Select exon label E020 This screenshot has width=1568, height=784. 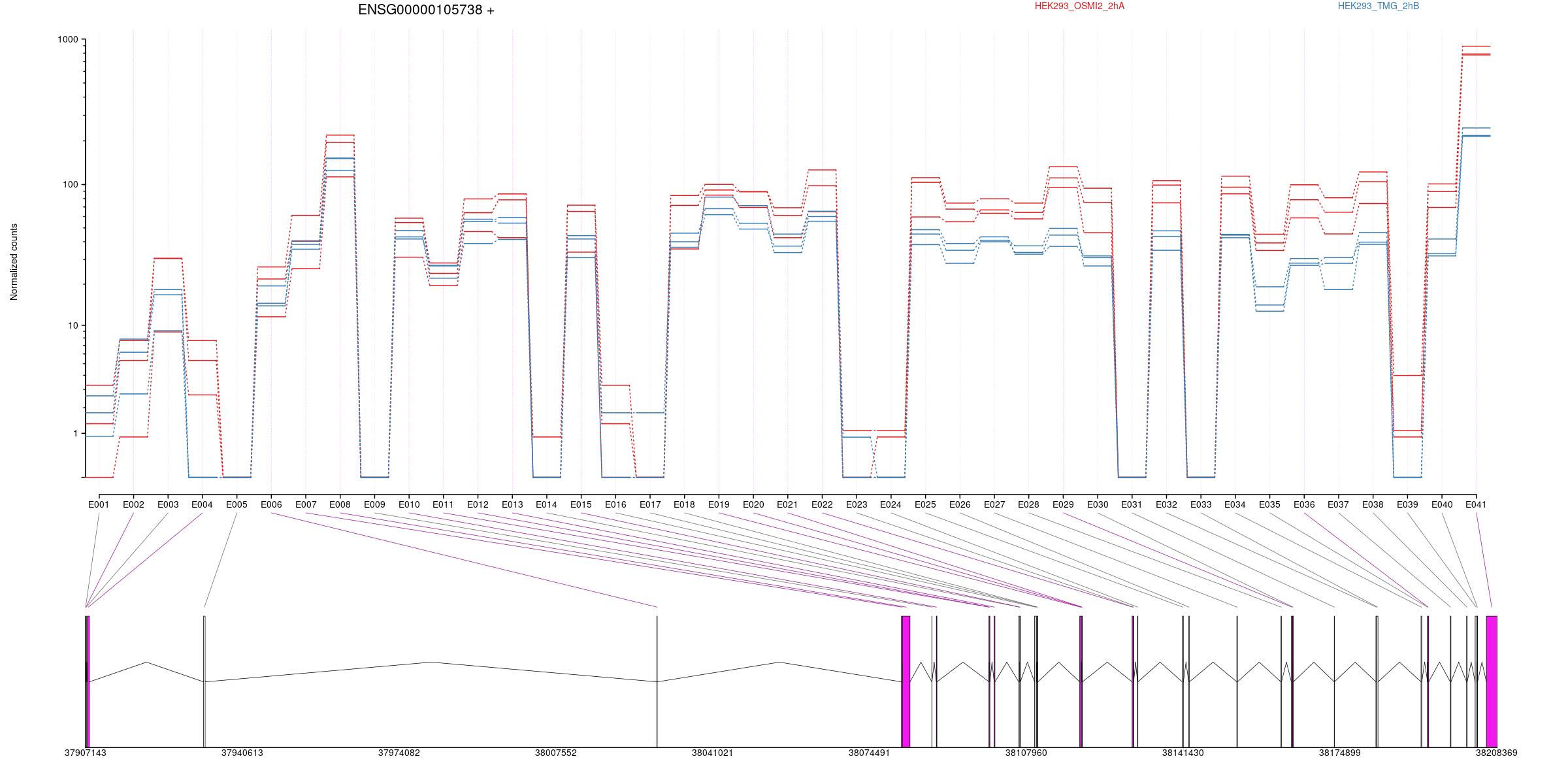pos(753,504)
